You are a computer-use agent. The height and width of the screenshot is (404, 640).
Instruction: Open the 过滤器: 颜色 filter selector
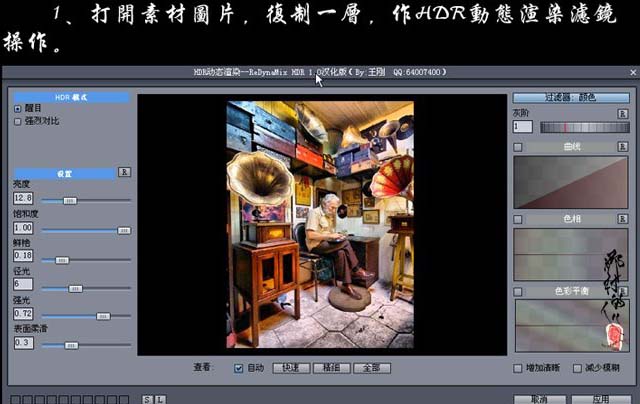(x=568, y=98)
